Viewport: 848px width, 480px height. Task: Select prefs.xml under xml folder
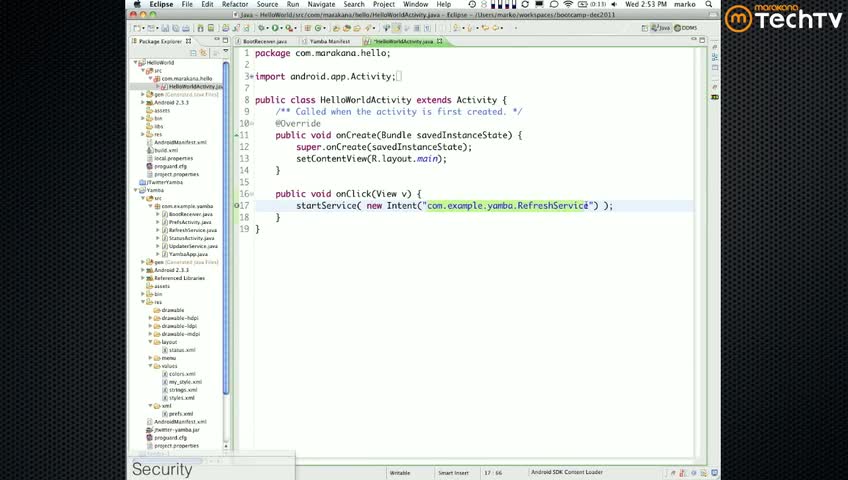[x=177, y=414]
